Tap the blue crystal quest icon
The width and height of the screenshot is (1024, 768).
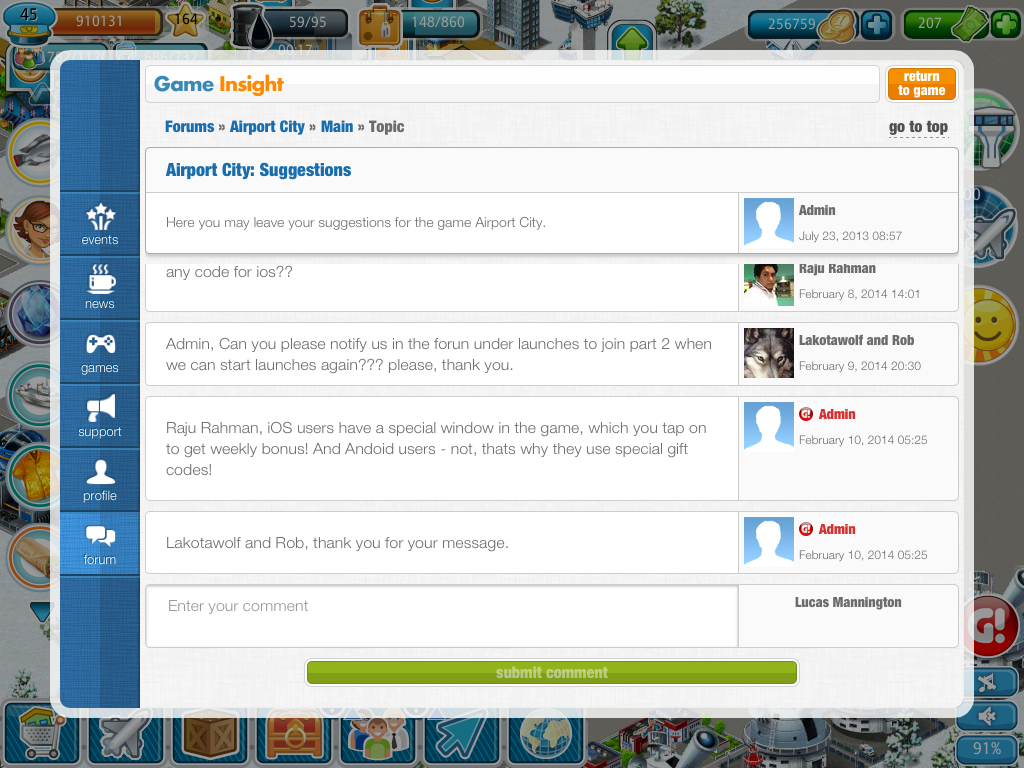click(33, 312)
